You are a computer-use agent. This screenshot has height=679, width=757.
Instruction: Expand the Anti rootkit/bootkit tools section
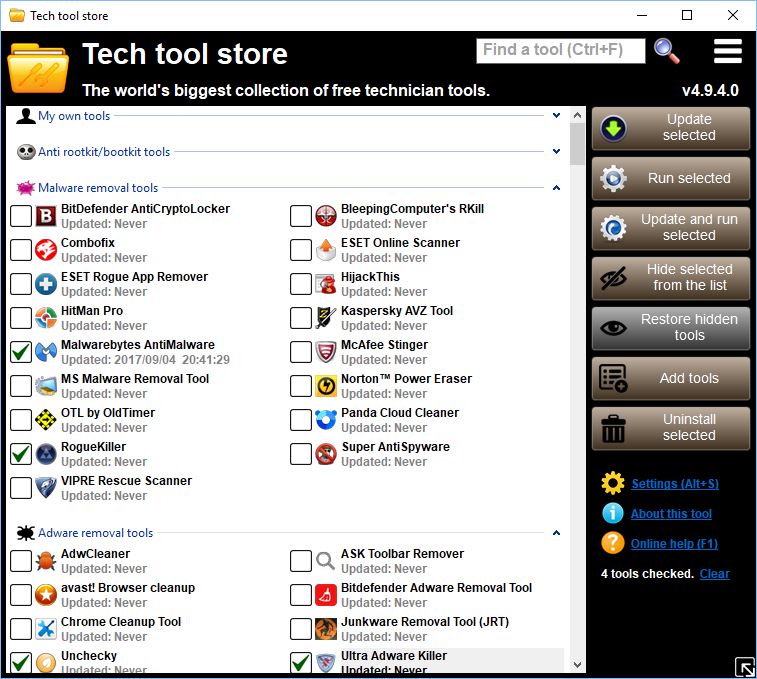click(x=556, y=151)
